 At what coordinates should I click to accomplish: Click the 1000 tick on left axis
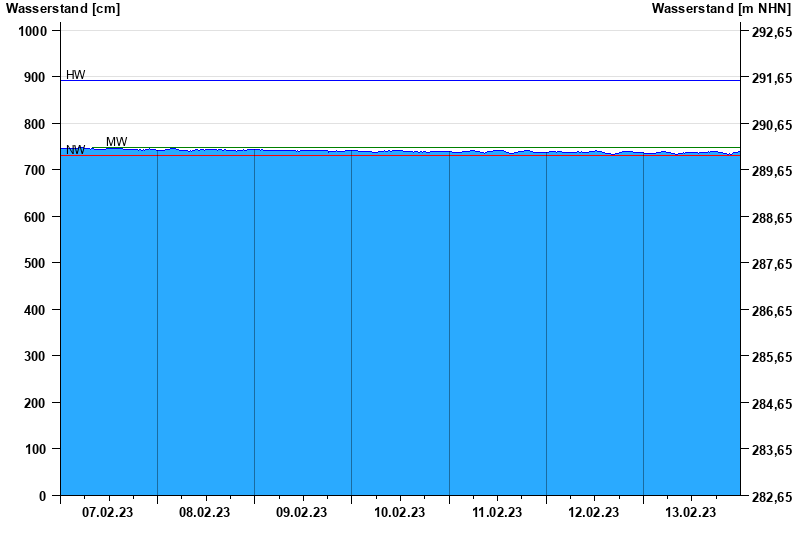tap(33, 31)
